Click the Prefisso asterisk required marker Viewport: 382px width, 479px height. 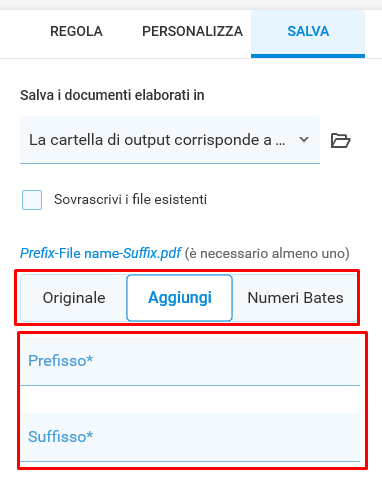point(89,359)
